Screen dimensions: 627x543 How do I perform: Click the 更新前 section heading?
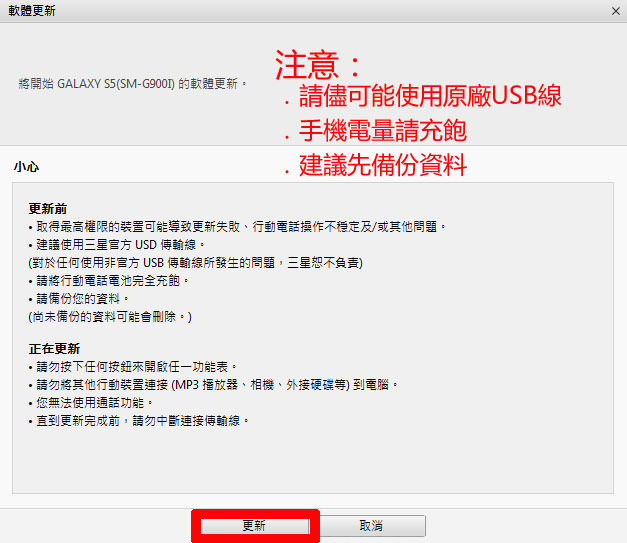tap(48, 209)
